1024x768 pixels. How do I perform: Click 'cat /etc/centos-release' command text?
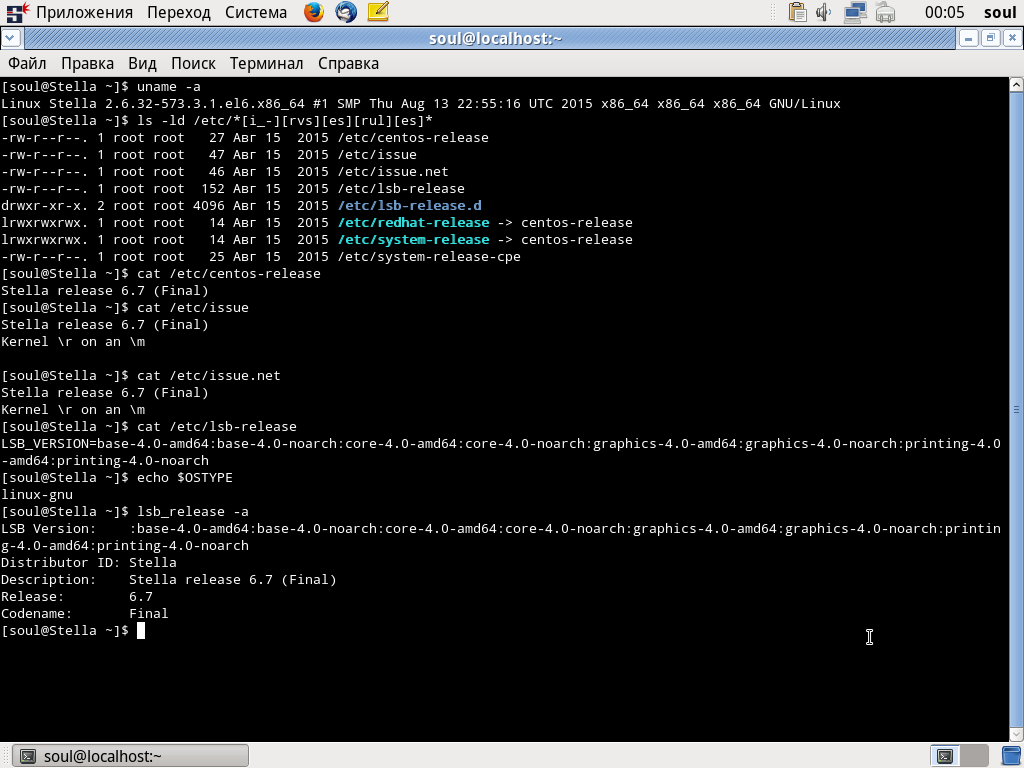pyautogui.click(x=229, y=274)
